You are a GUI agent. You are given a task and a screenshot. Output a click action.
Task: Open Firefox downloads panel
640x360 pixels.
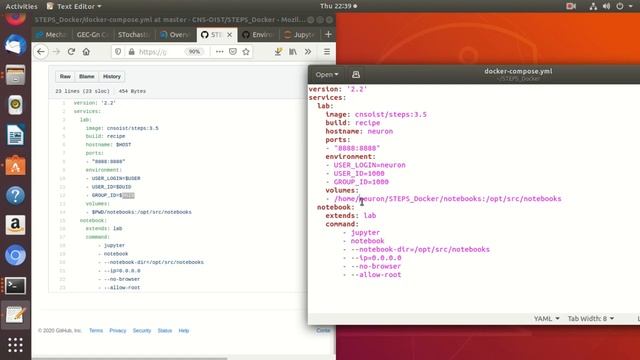click(278, 52)
